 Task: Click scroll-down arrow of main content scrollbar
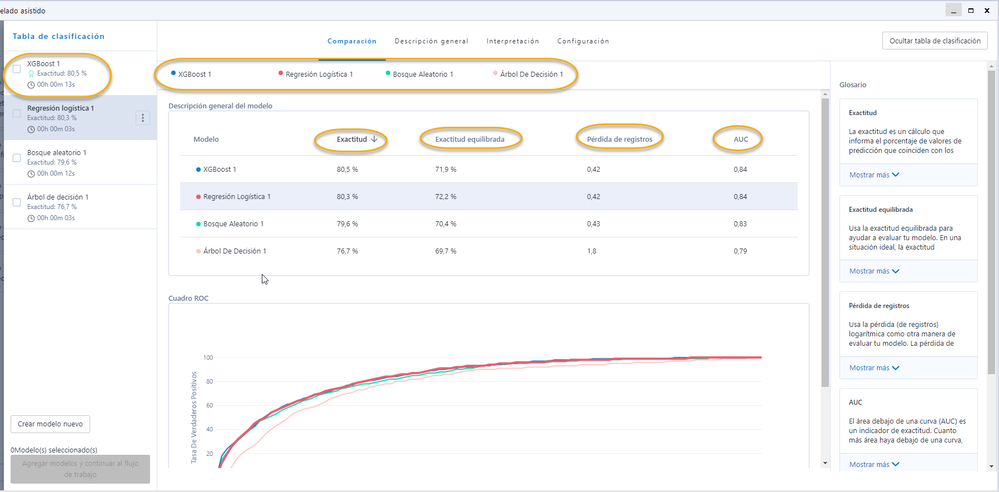coord(825,463)
